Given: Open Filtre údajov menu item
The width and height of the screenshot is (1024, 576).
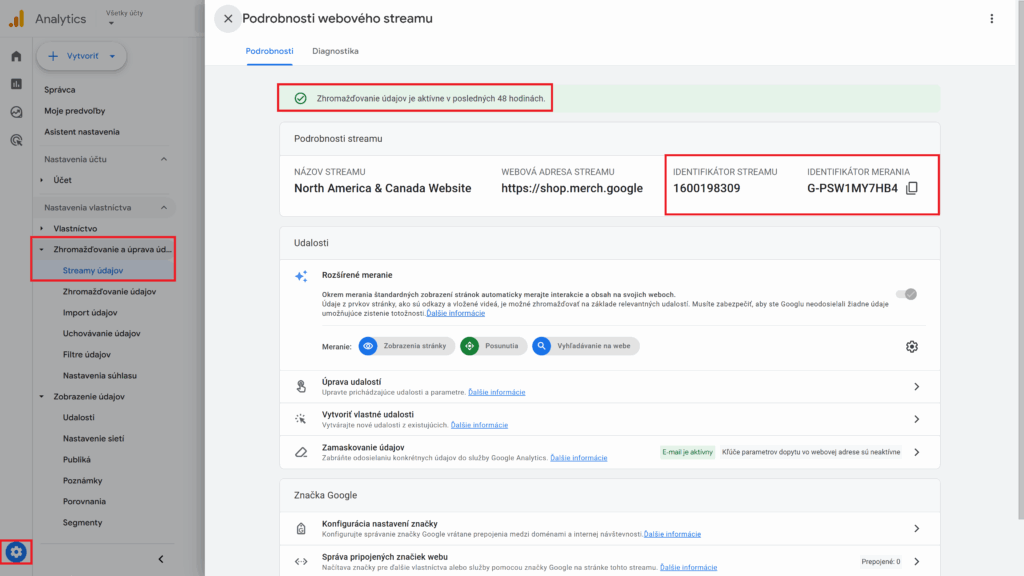Looking at the screenshot, I should pos(87,355).
